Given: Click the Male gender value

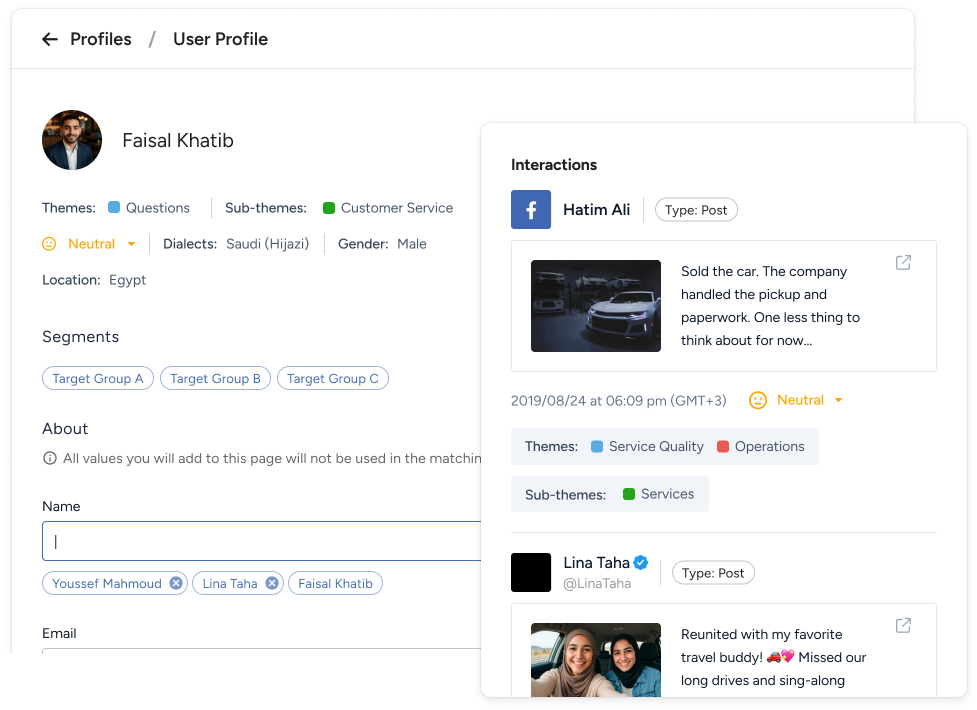Looking at the screenshot, I should click(x=412, y=244).
